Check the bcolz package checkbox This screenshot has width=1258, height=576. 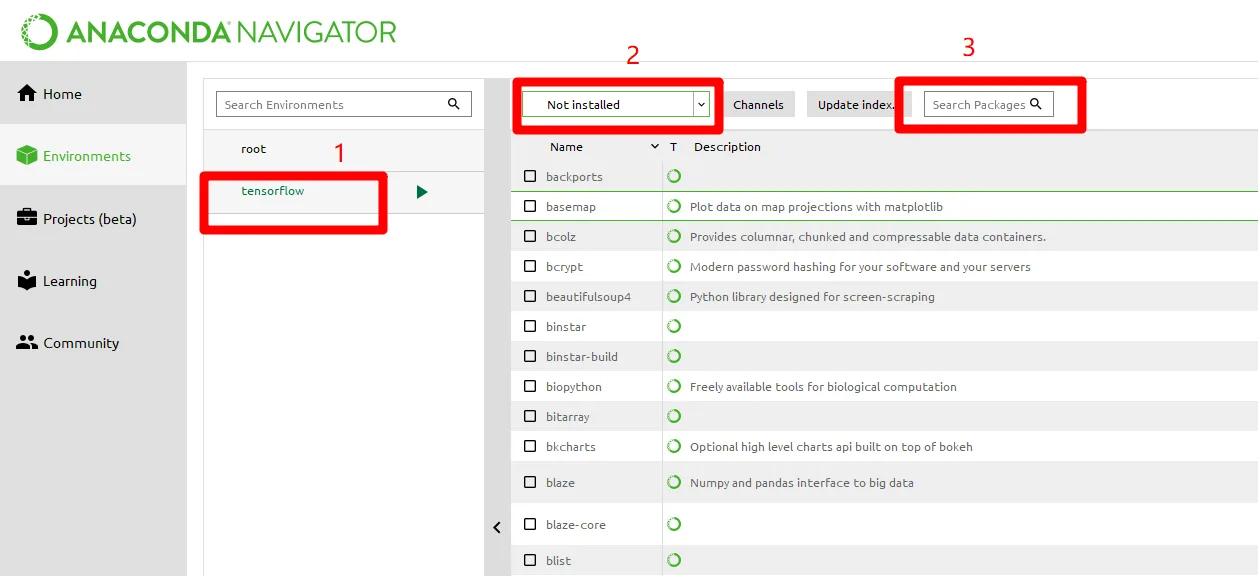pos(530,236)
